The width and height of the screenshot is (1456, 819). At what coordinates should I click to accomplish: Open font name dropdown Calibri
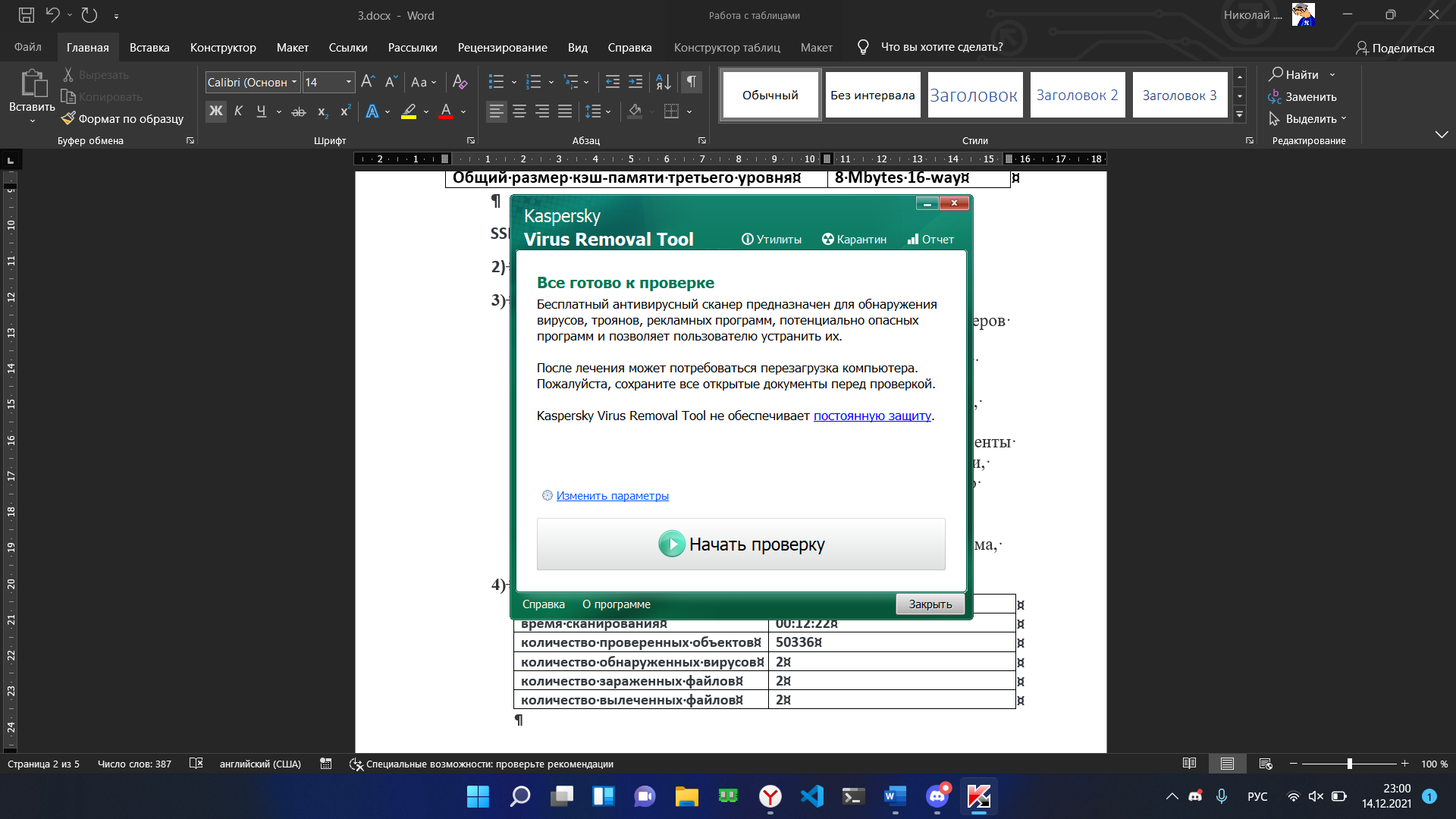pos(294,82)
